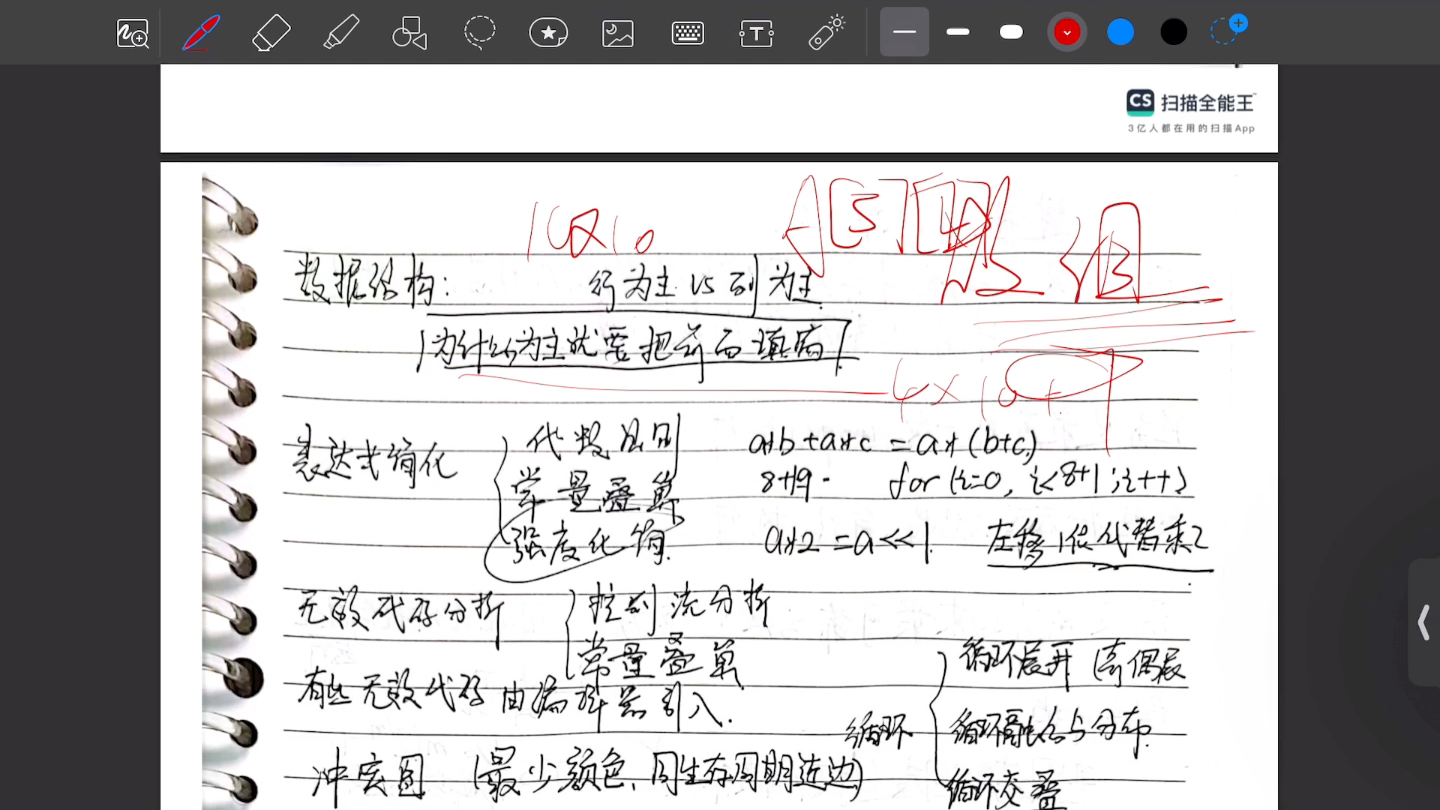Open the red color swatch options

point(1067,32)
